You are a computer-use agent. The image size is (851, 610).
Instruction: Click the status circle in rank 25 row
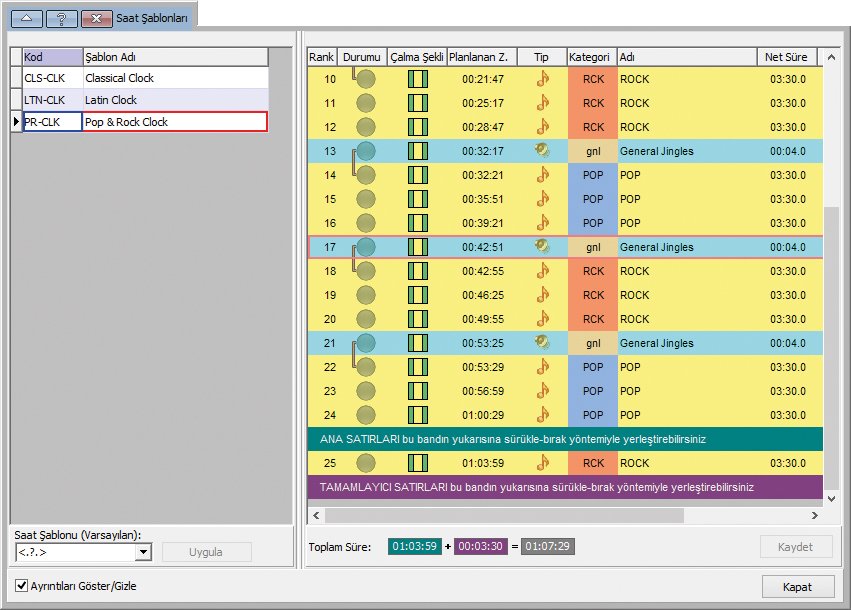click(x=366, y=463)
